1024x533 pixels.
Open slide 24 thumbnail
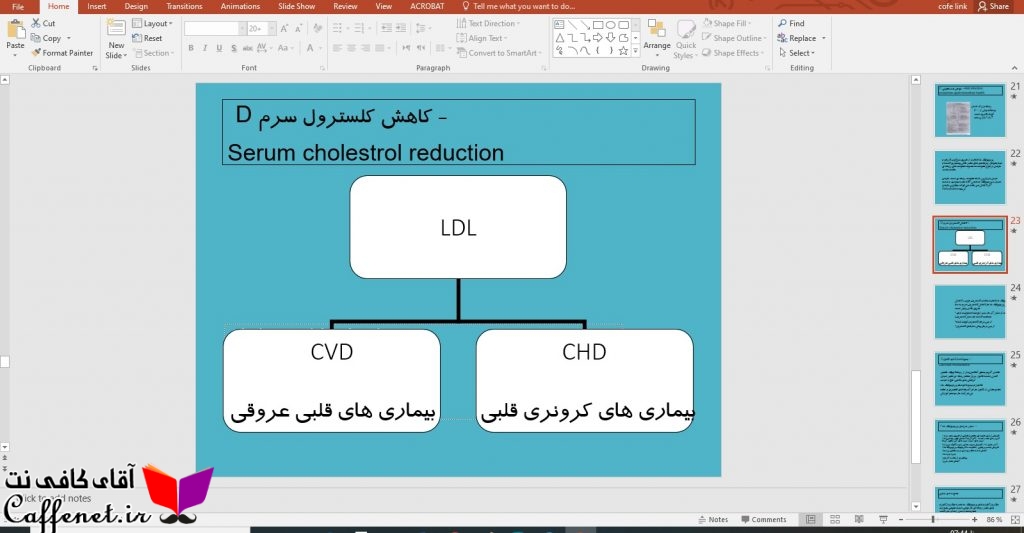[970, 312]
